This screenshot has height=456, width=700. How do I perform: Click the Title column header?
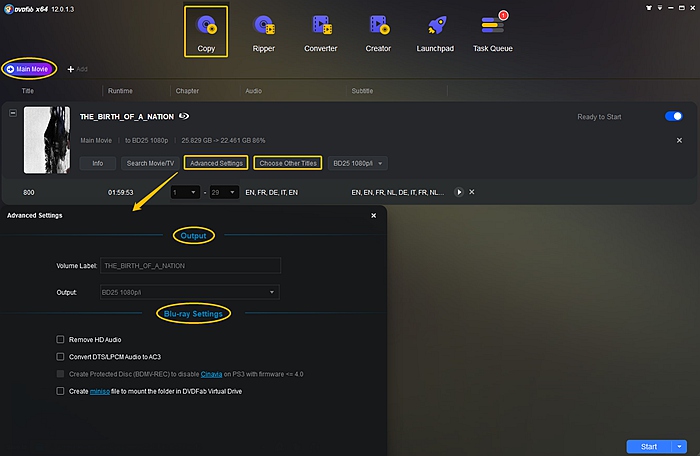tap(28, 91)
